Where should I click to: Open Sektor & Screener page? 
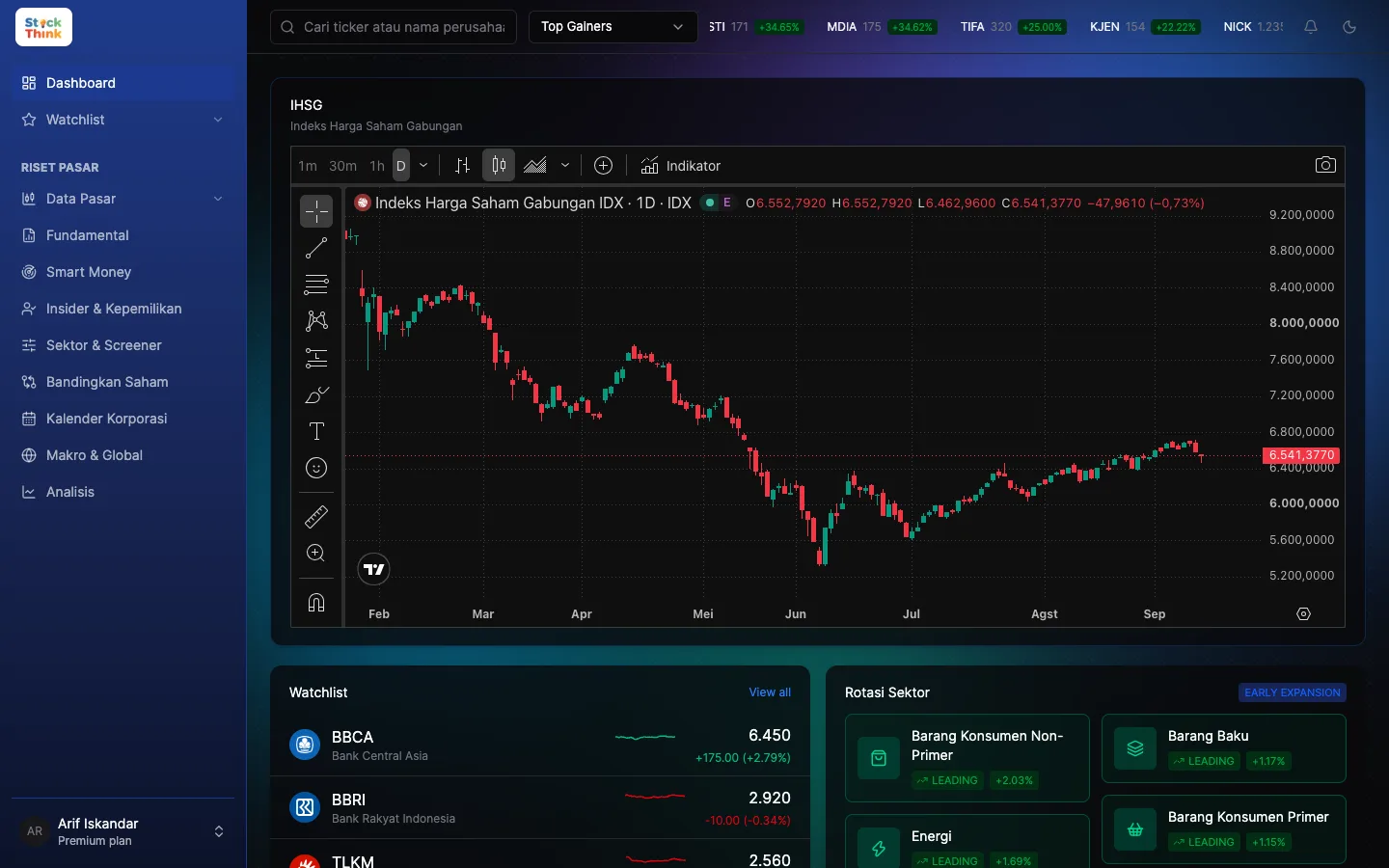[x=123, y=345]
